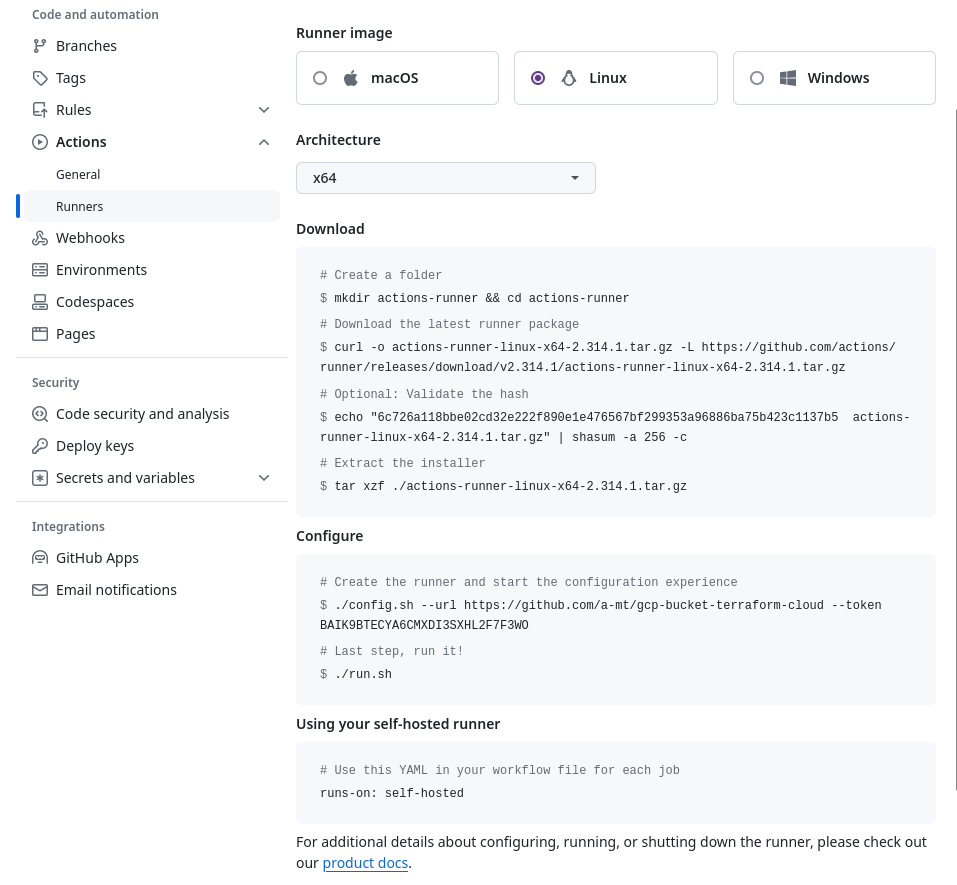Image resolution: width=957 pixels, height=885 pixels.
Task: Select the Deploy keys icon
Action: click(40, 446)
